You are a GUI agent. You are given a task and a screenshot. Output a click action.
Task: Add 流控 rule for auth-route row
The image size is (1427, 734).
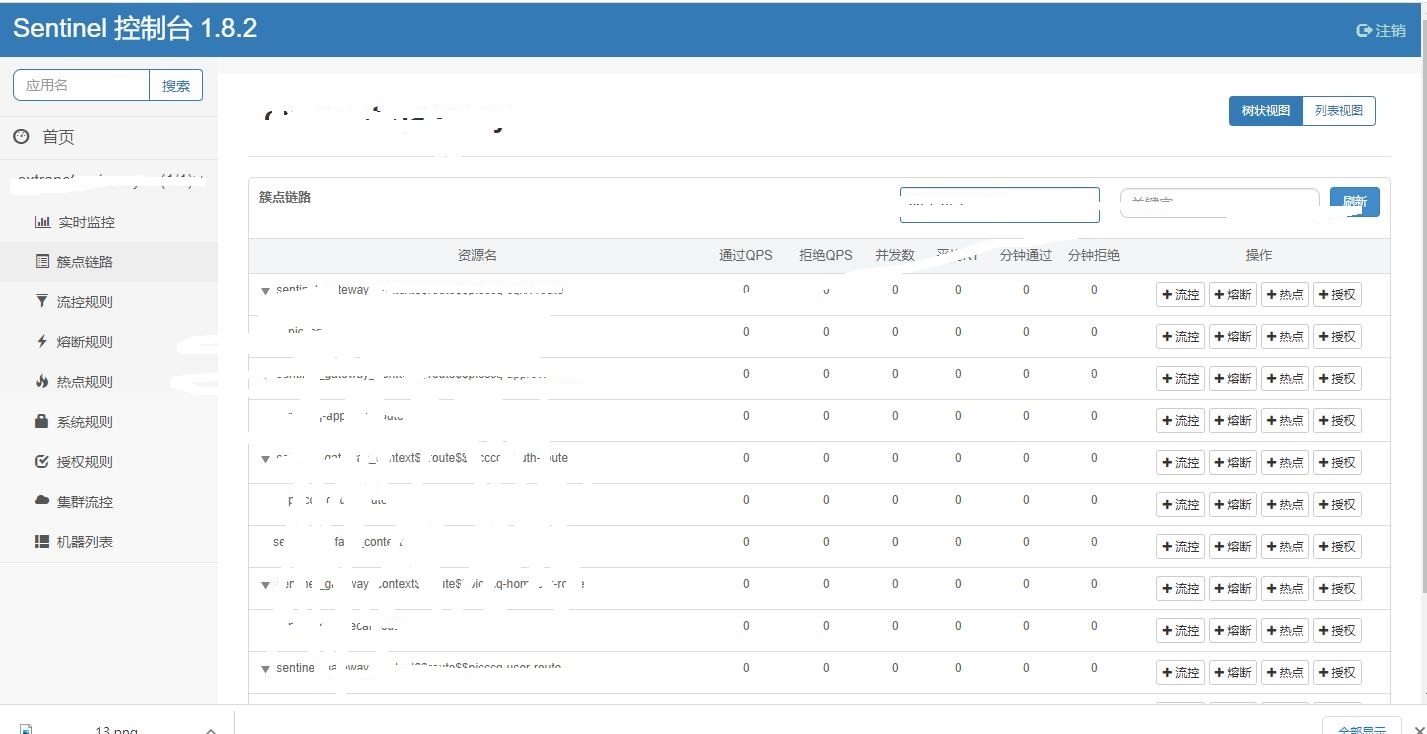1181,462
